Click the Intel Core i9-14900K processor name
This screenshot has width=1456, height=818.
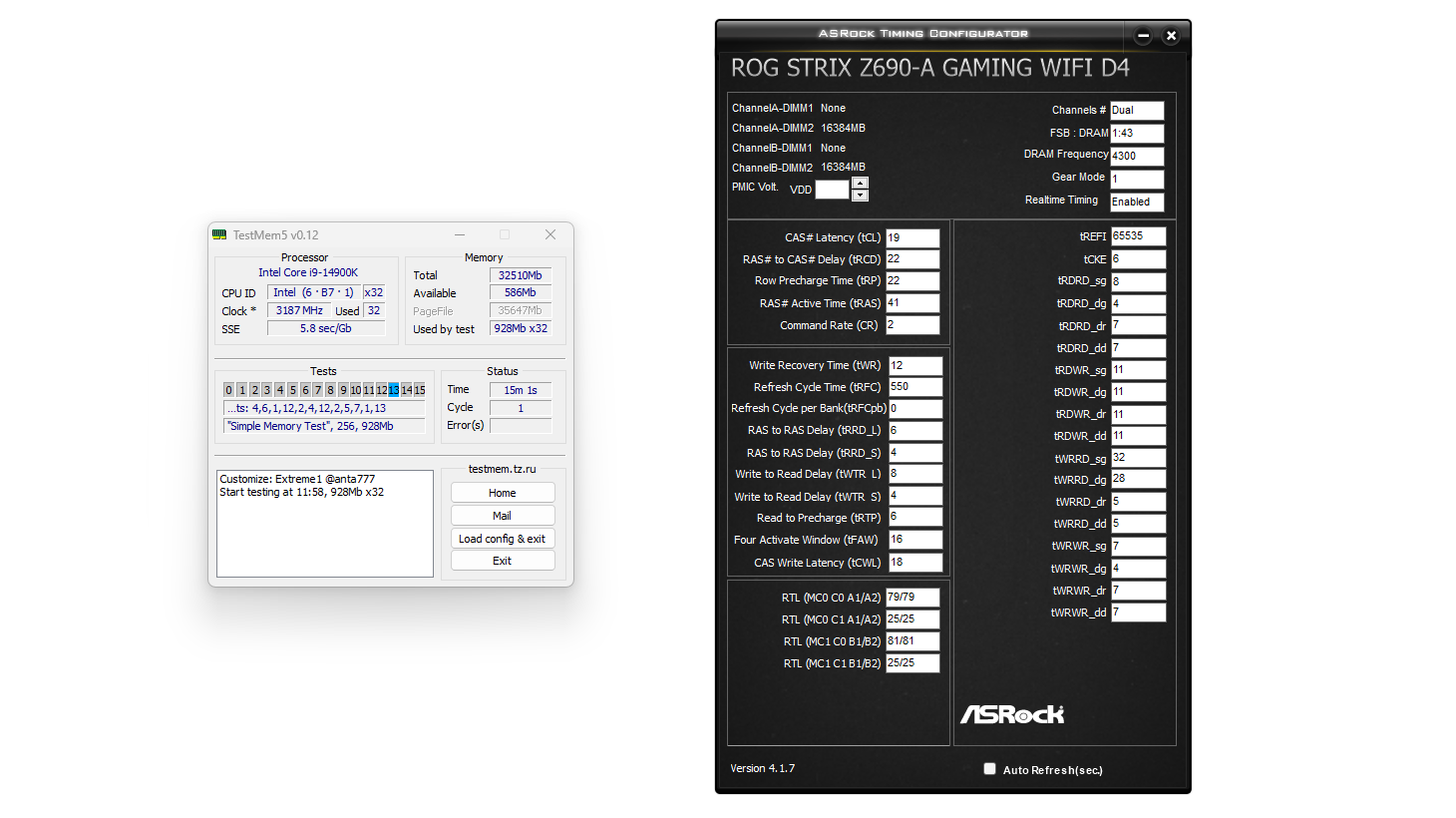click(308, 272)
